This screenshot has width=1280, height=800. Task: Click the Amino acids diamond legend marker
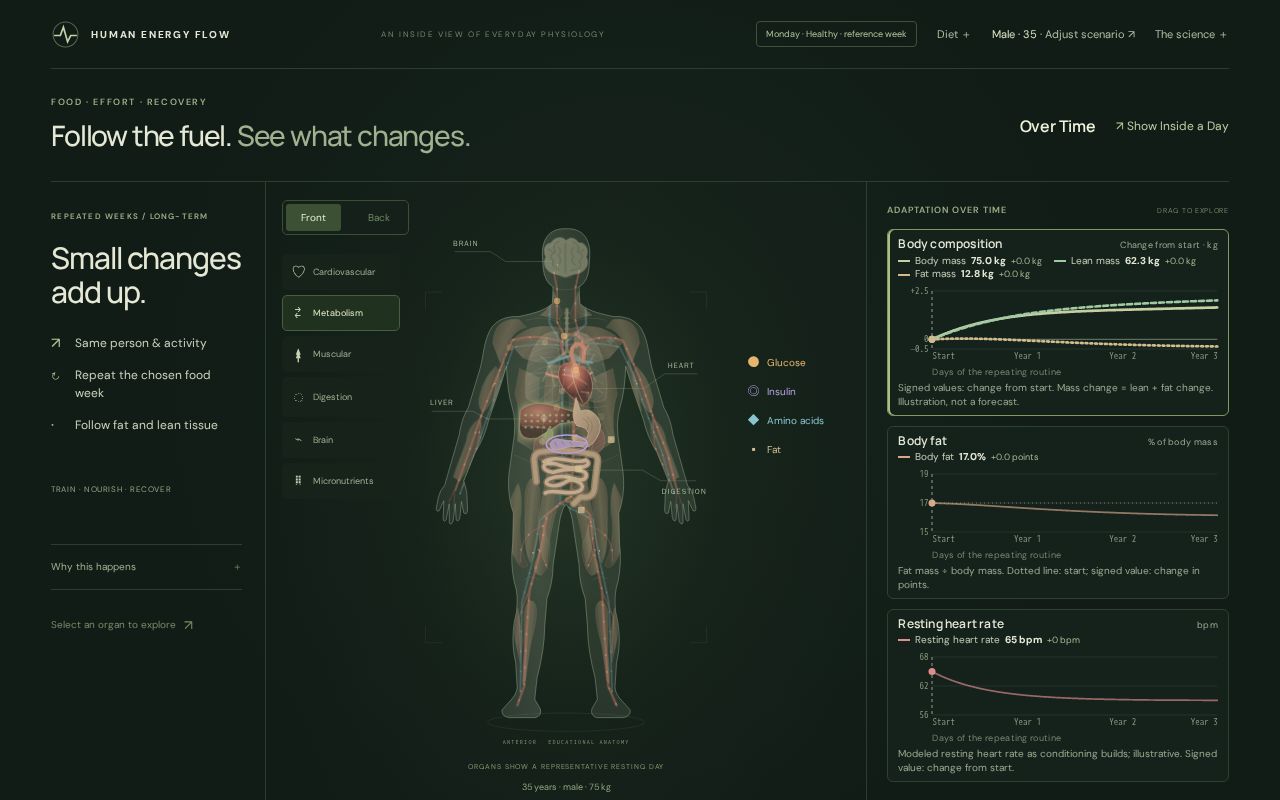753,420
